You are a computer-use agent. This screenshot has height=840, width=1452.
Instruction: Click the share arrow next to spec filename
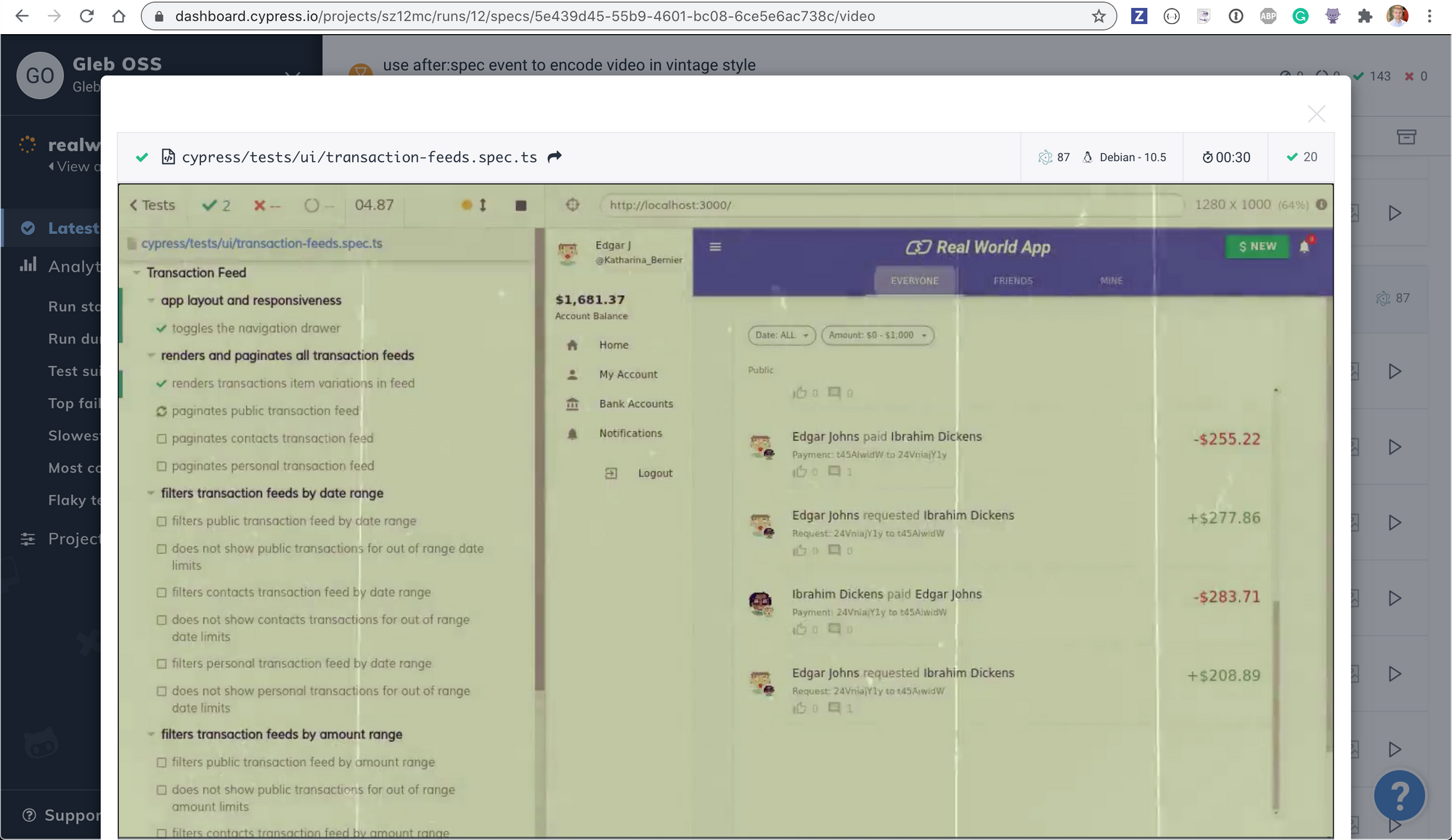click(x=555, y=157)
